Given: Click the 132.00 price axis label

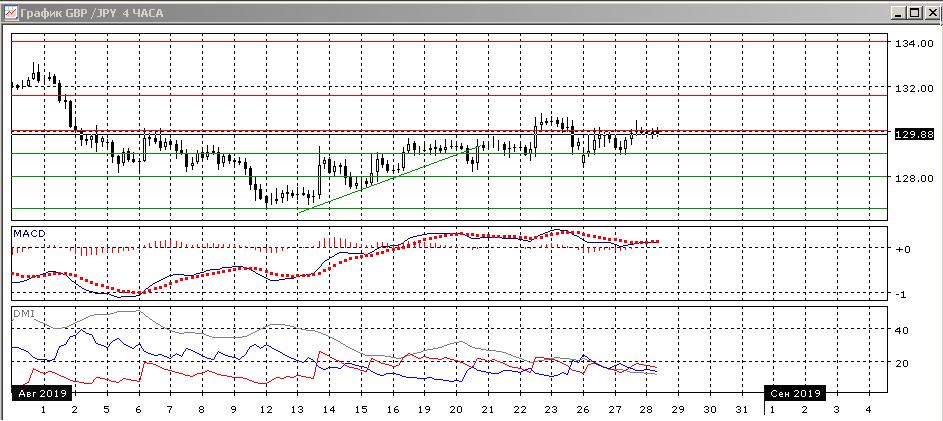Looking at the screenshot, I should 914,88.
